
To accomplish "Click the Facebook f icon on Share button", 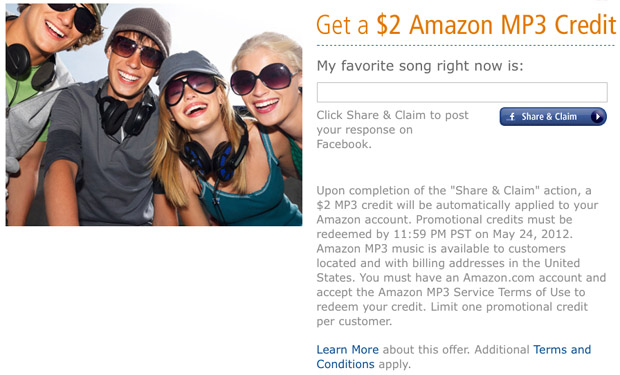I will click(512, 117).
